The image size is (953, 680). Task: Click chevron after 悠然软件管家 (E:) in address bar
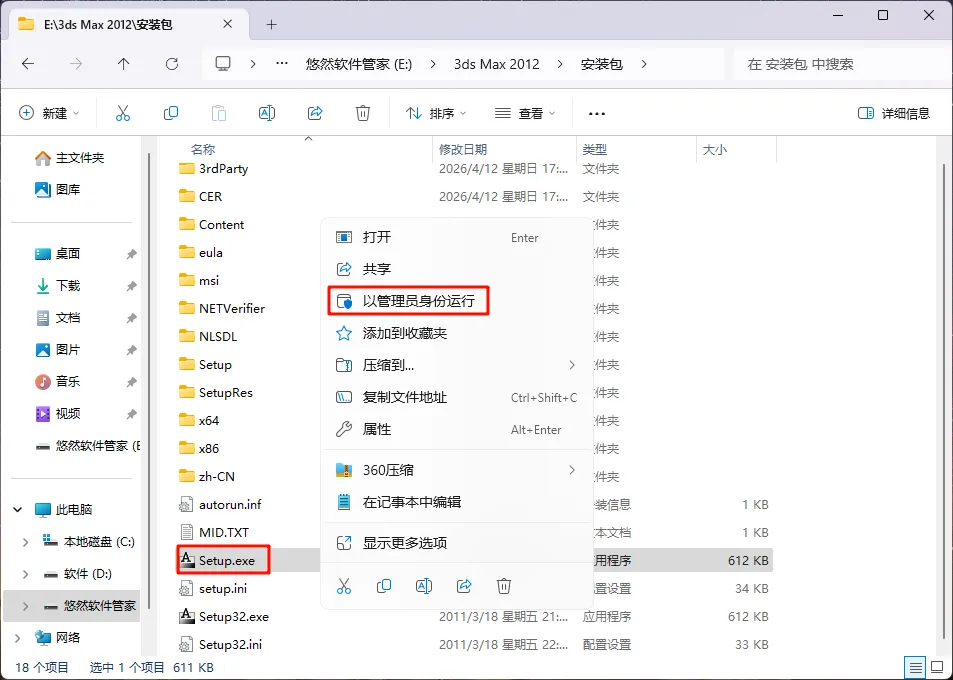433,64
